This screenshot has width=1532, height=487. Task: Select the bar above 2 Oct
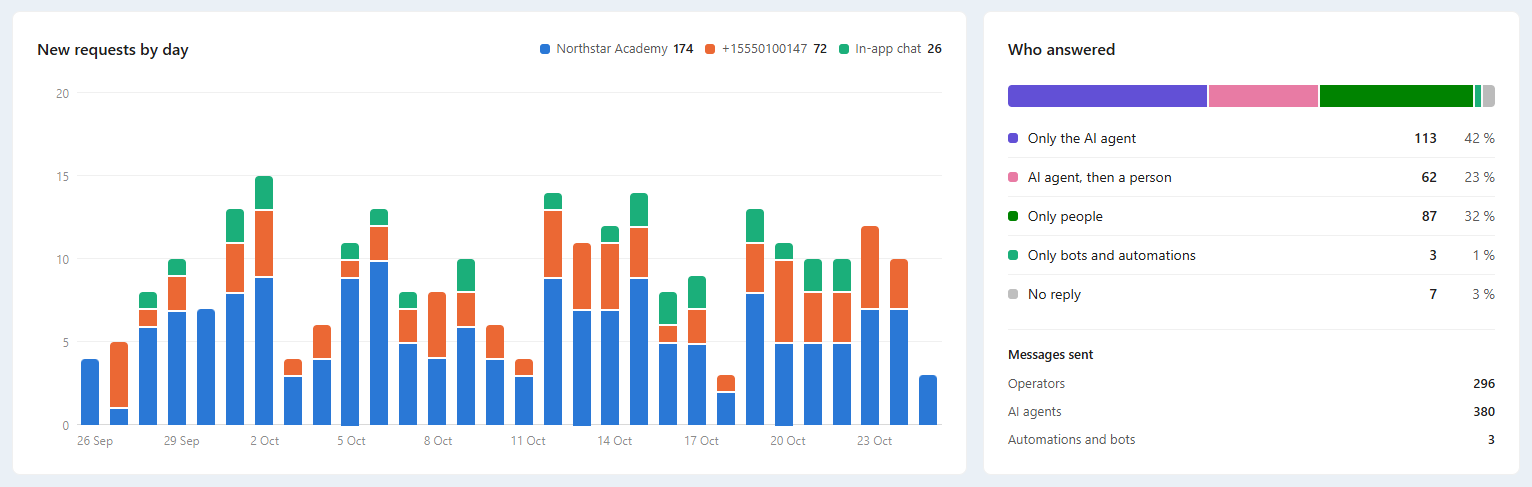(264, 301)
